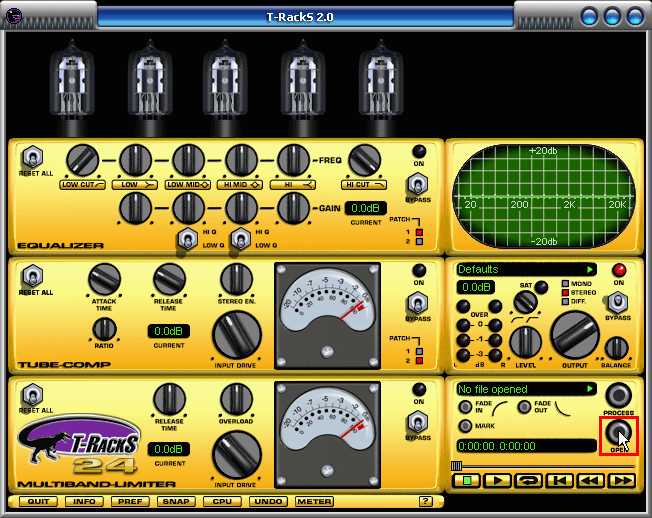The height and width of the screenshot is (518, 652).
Task: Click the Tube-Comp Input Drive knob
Action: click(x=237, y=335)
